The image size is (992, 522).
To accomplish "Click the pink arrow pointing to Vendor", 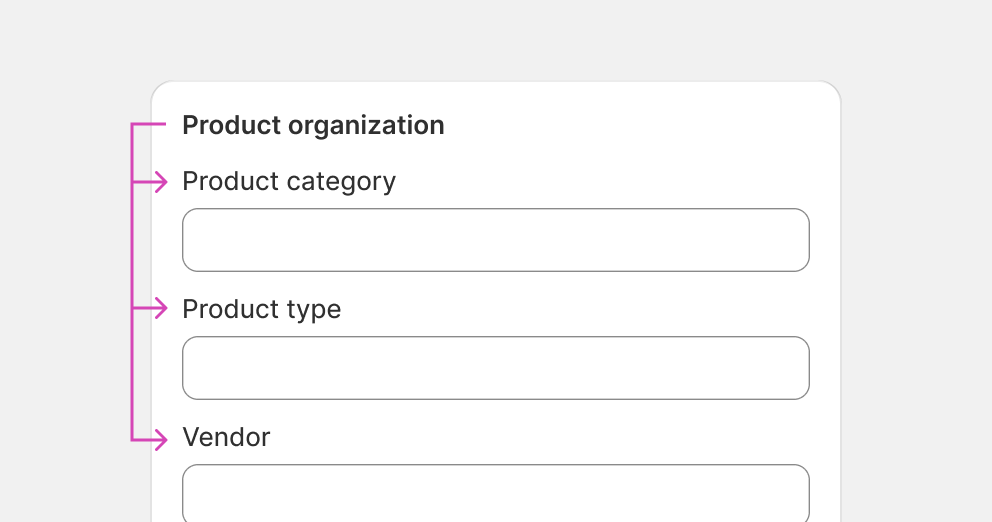I will click(x=150, y=440).
